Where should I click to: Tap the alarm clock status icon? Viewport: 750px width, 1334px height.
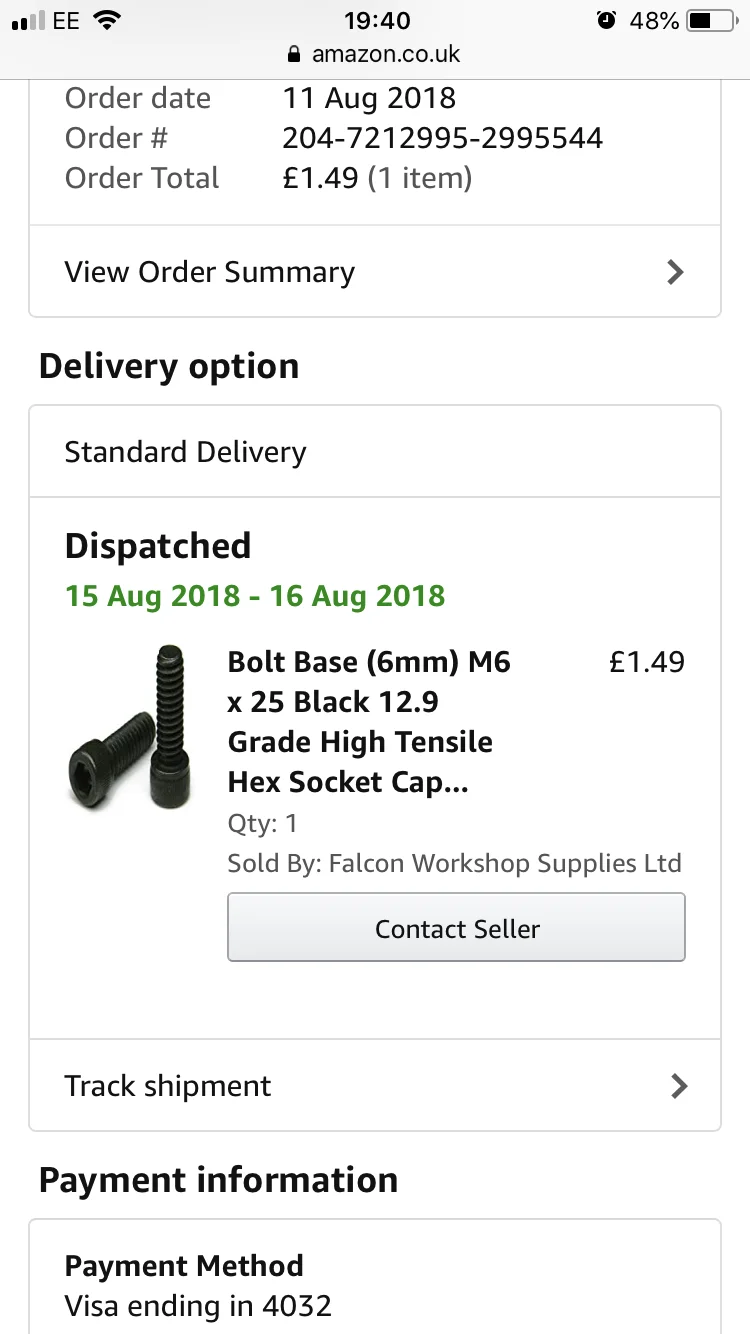(x=606, y=20)
